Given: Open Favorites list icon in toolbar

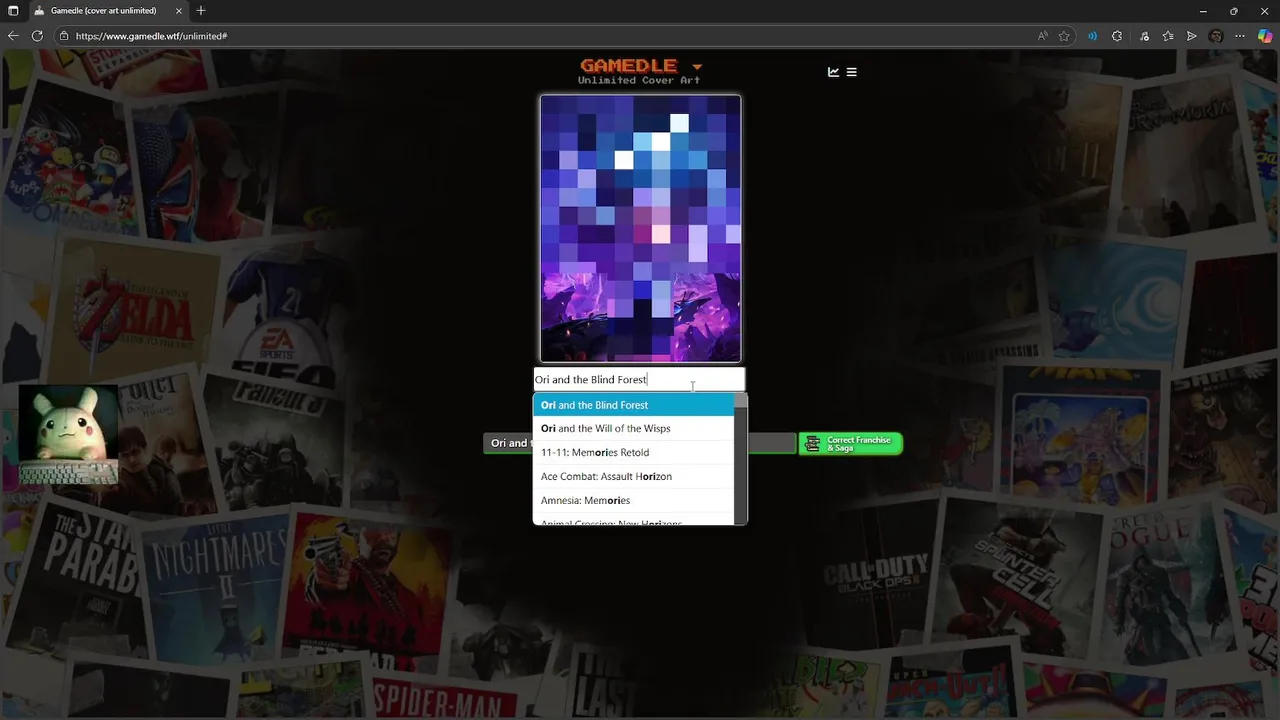Looking at the screenshot, I should [x=1168, y=36].
